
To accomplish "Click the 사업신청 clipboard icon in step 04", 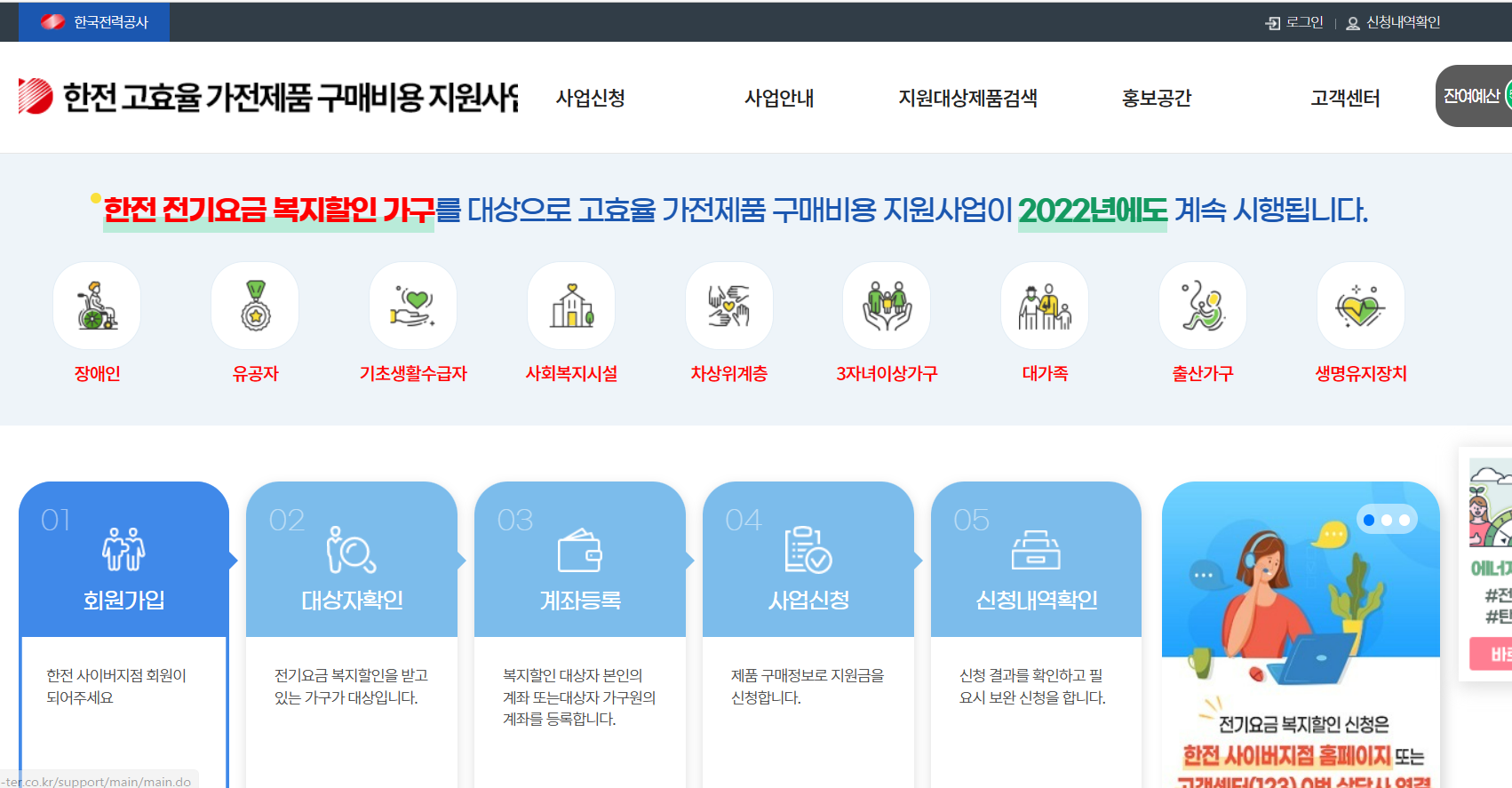I will tap(808, 549).
